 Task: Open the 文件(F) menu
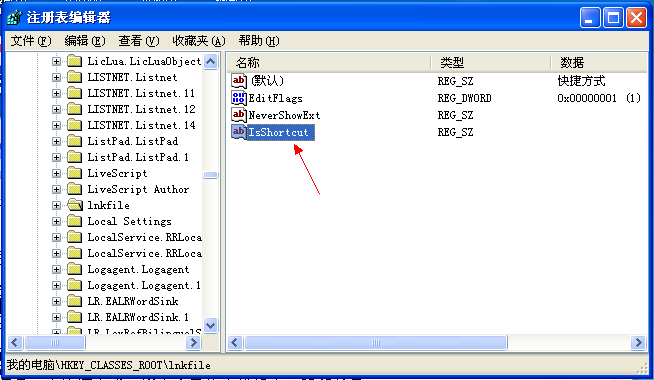tap(30, 41)
